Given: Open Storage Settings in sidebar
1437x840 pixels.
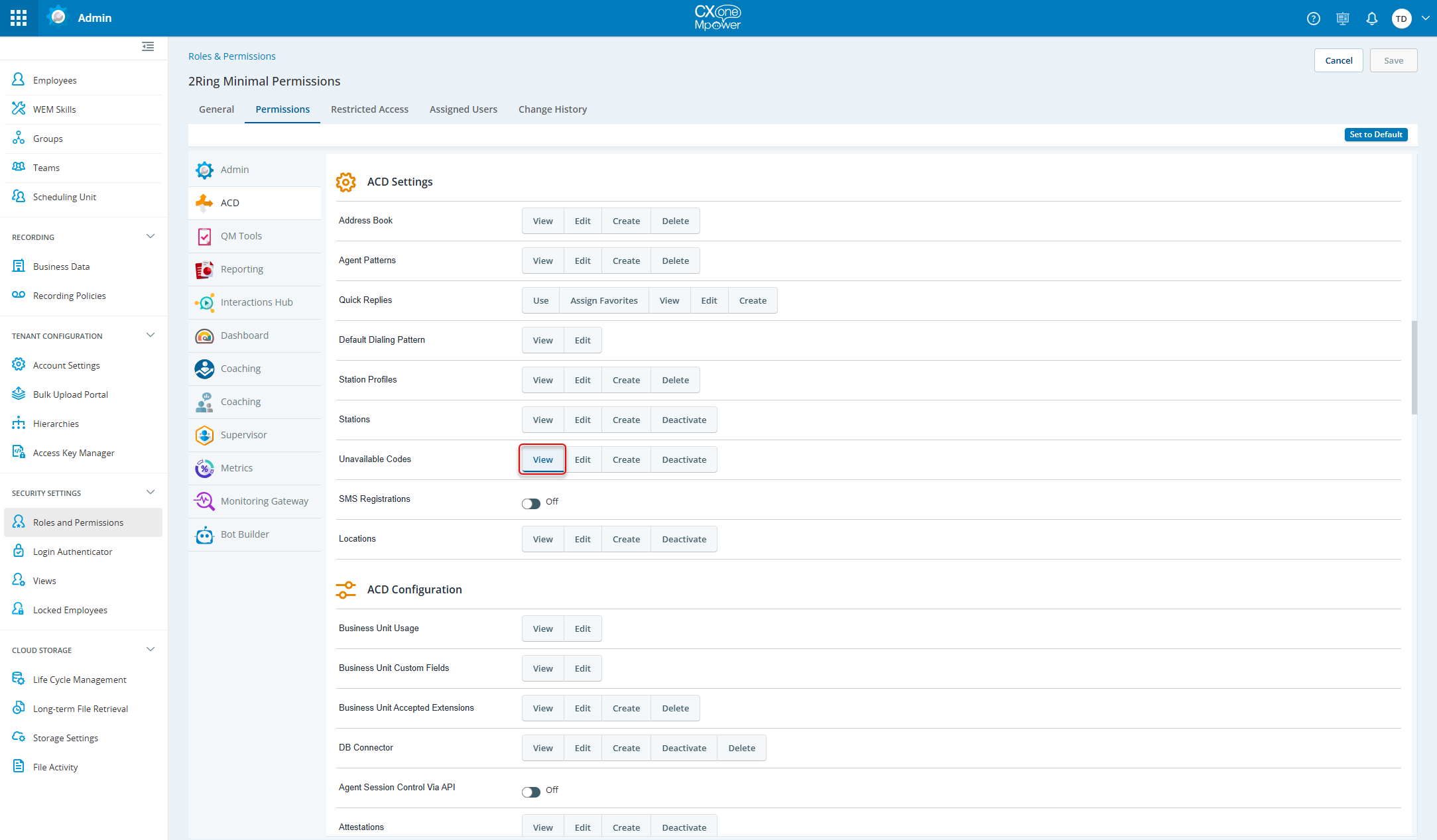Looking at the screenshot, I should click(x=83, y=738).
